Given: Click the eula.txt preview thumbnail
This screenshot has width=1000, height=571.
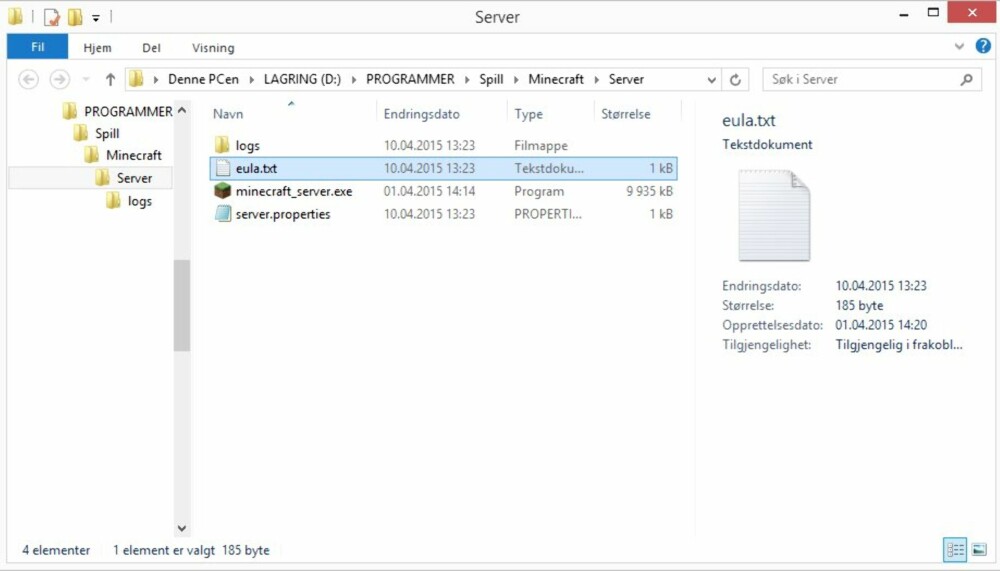Looking at the screenshot, I should click(774, 215).
